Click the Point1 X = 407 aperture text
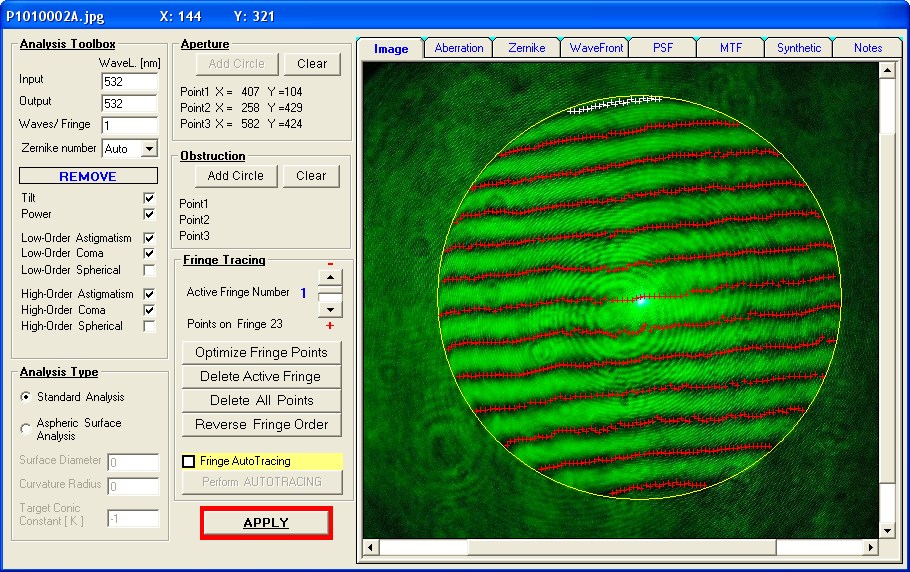This screenshot has height=572, width=910. point(241,92)
